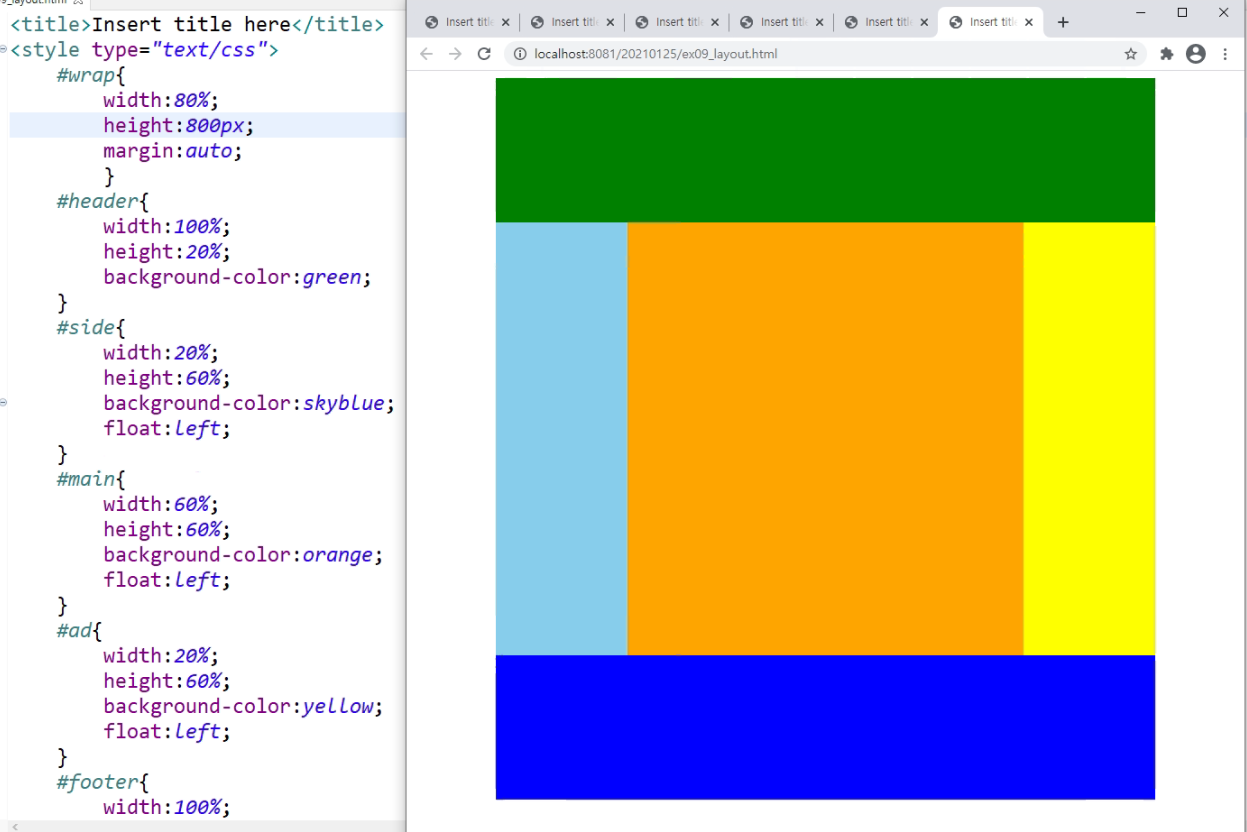Click the orange main block on page
This screenshot has width=1247, height=832.
[x=825, y=438]
